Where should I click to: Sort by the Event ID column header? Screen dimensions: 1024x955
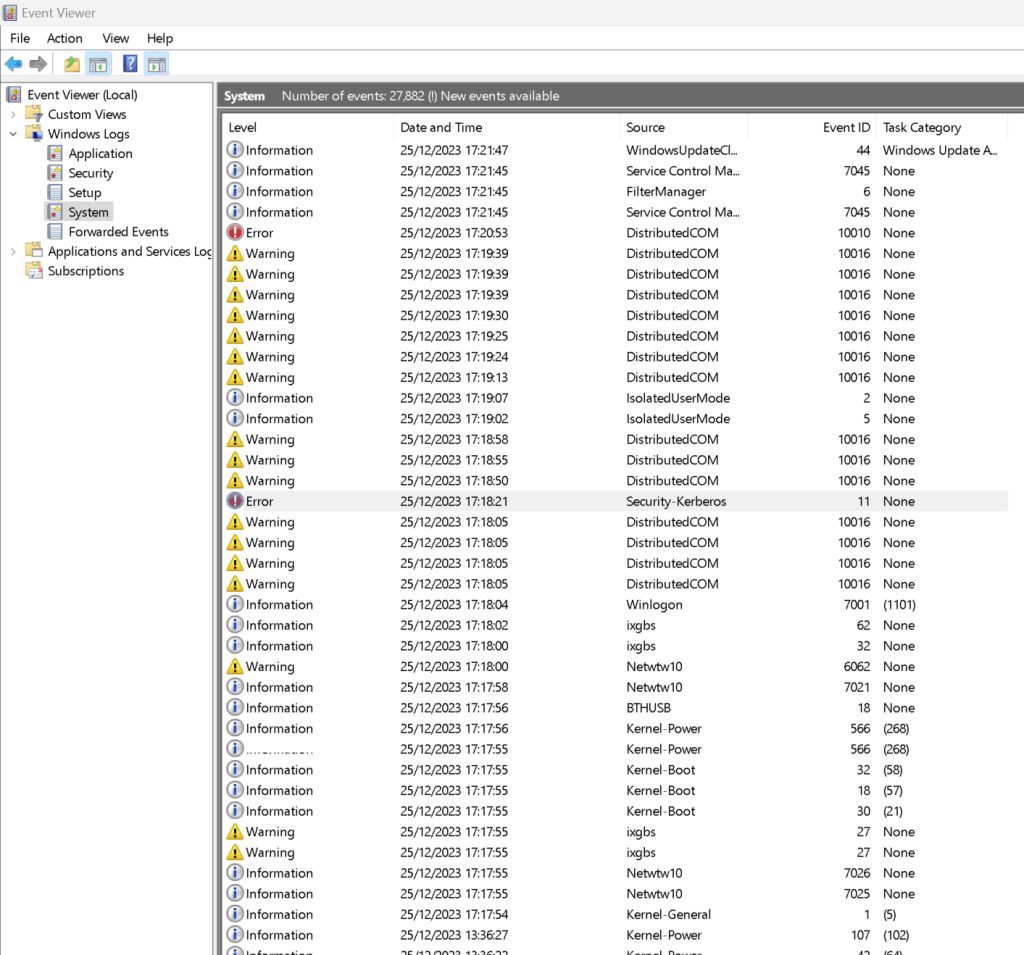tap(812, 127)
